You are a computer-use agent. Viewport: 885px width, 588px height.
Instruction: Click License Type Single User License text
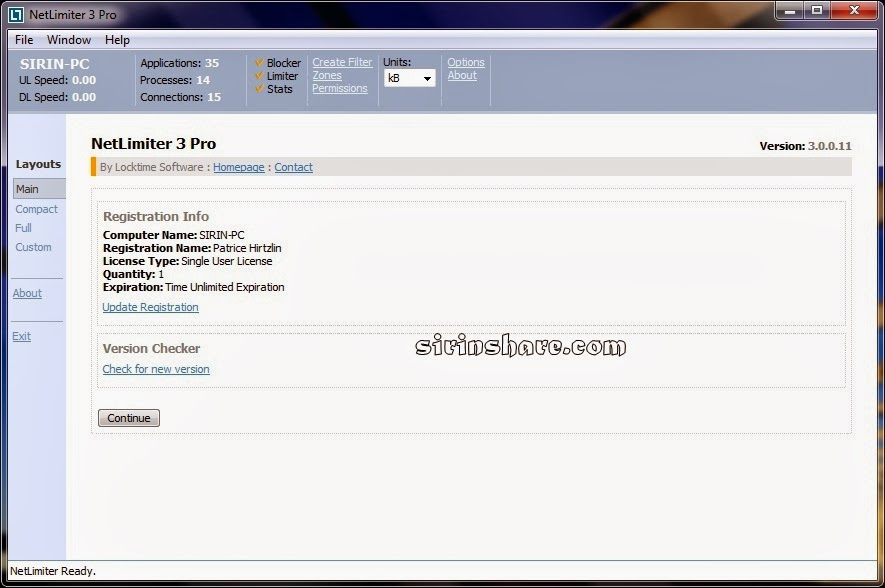pyautogui.click(x=187, y=261)
